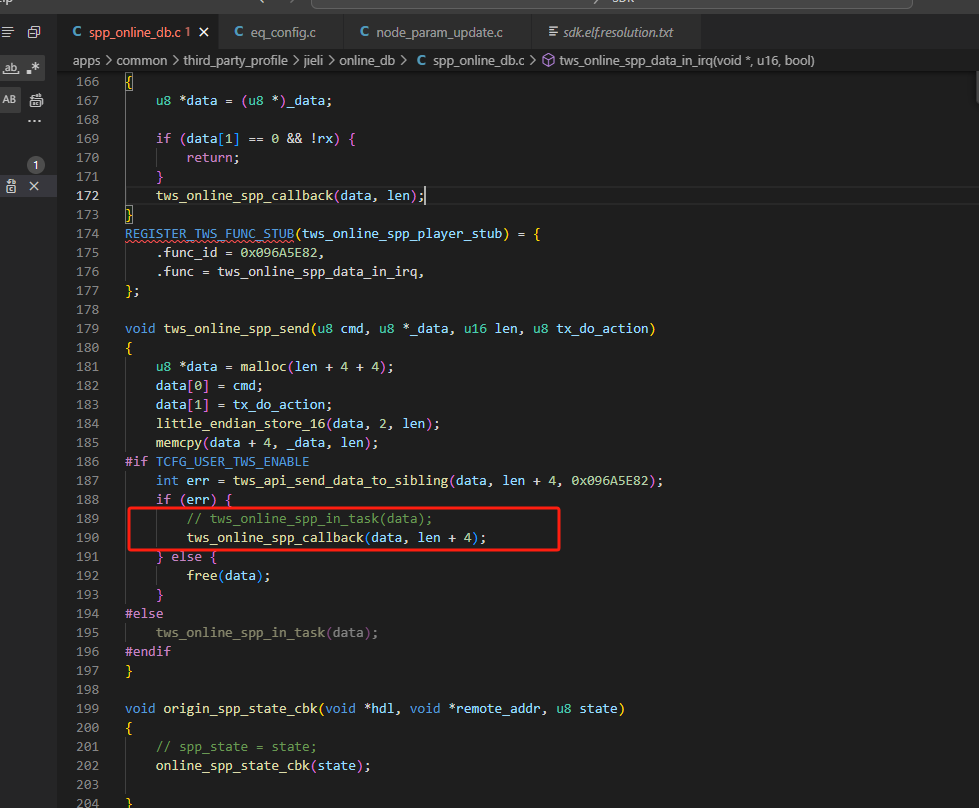
Task: Click malloc call on line 181
Action: [263, 367]
